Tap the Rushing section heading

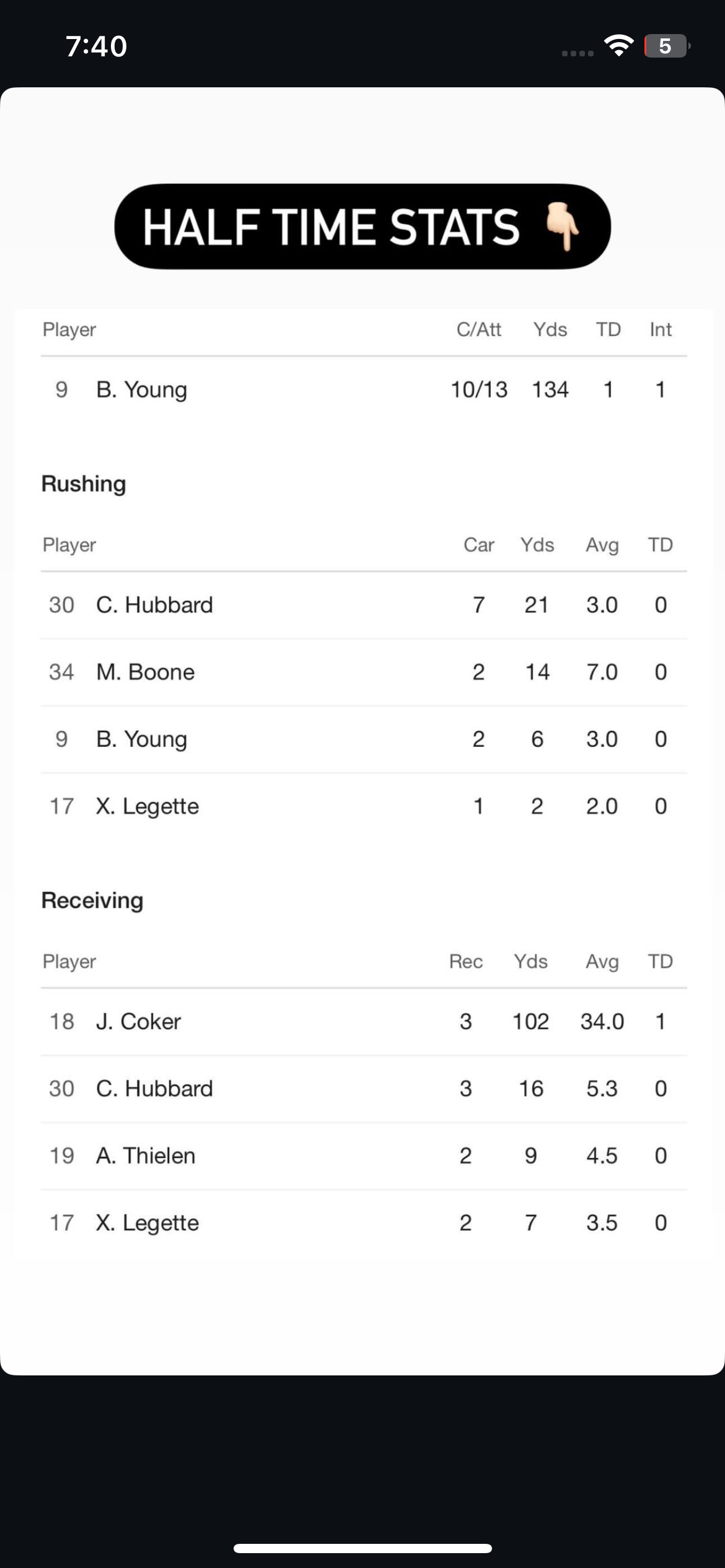tap(84, 484)
